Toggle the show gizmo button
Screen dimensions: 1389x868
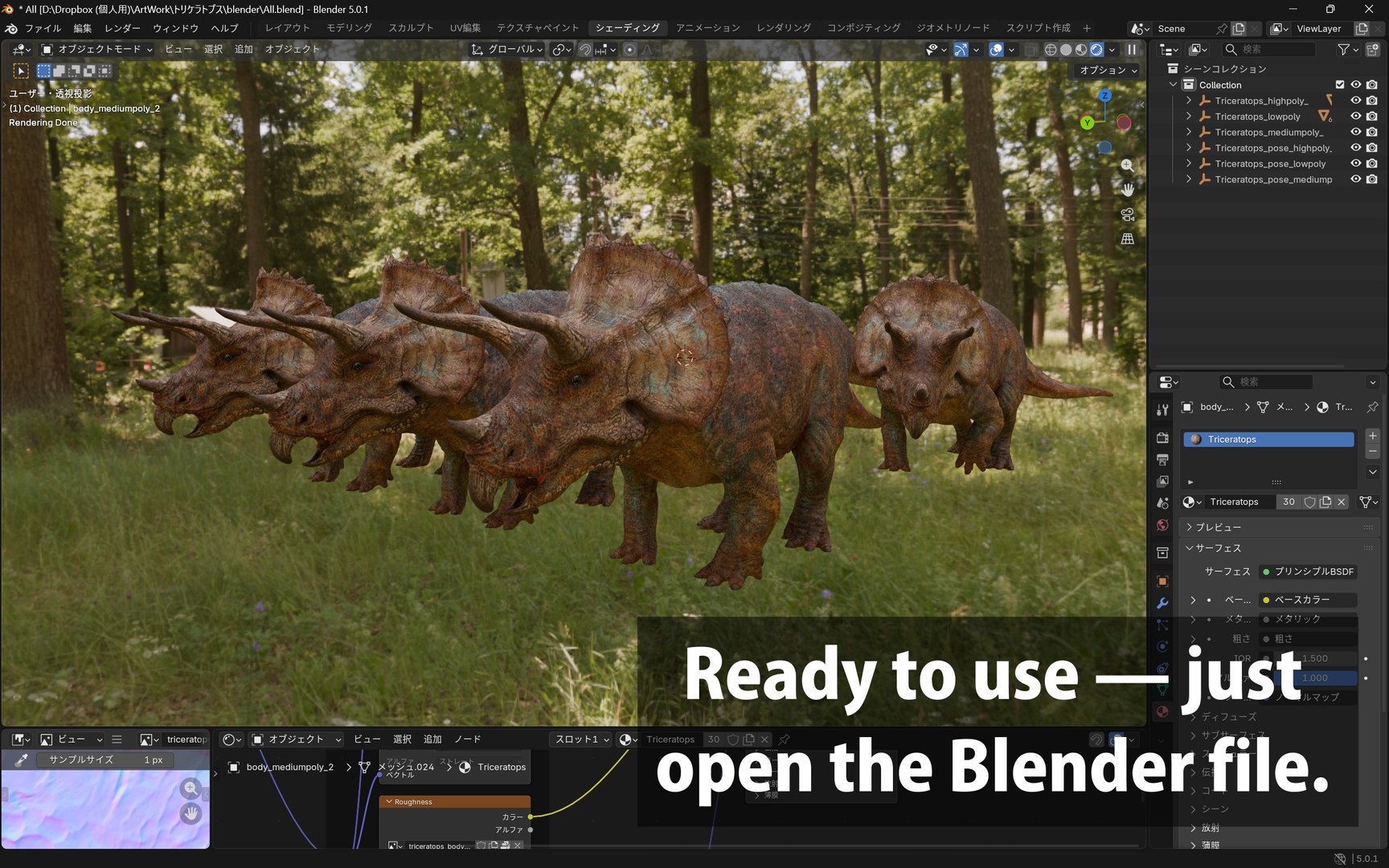pyautogui.click(x=961, y=50)
